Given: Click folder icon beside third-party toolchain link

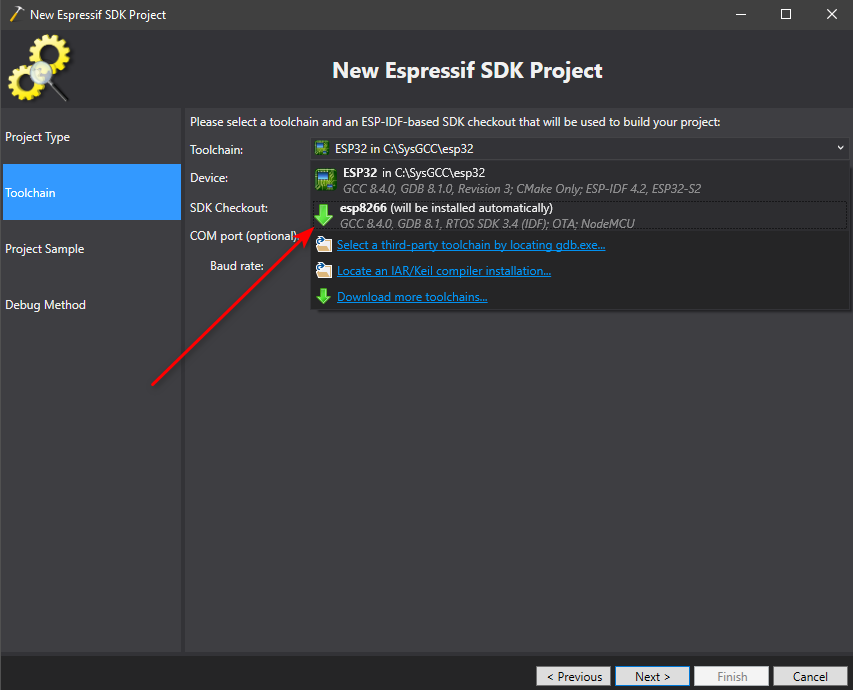Looking at the screenshot, I should [x=324, y=245].
